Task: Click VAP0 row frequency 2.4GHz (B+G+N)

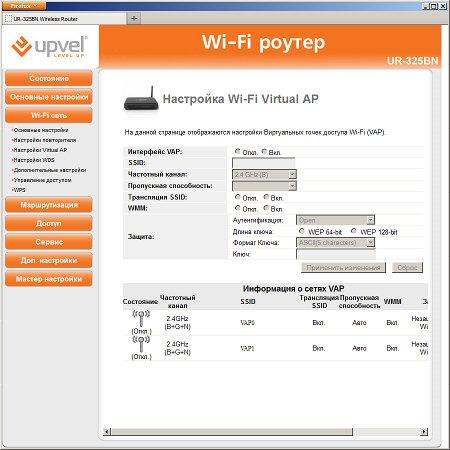Action: [x=177, y=323]
